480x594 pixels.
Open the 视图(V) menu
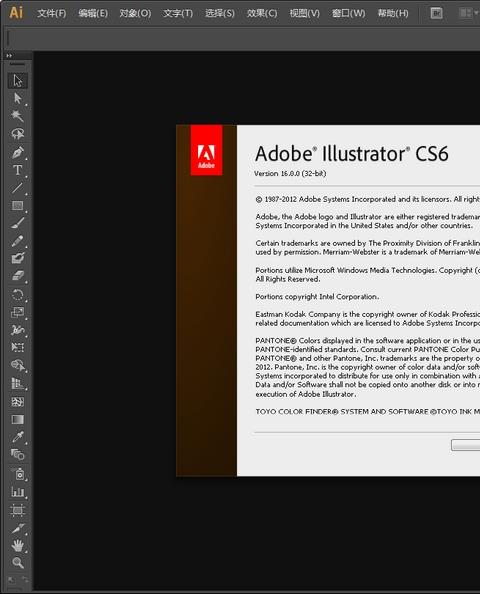coord(304,13)
